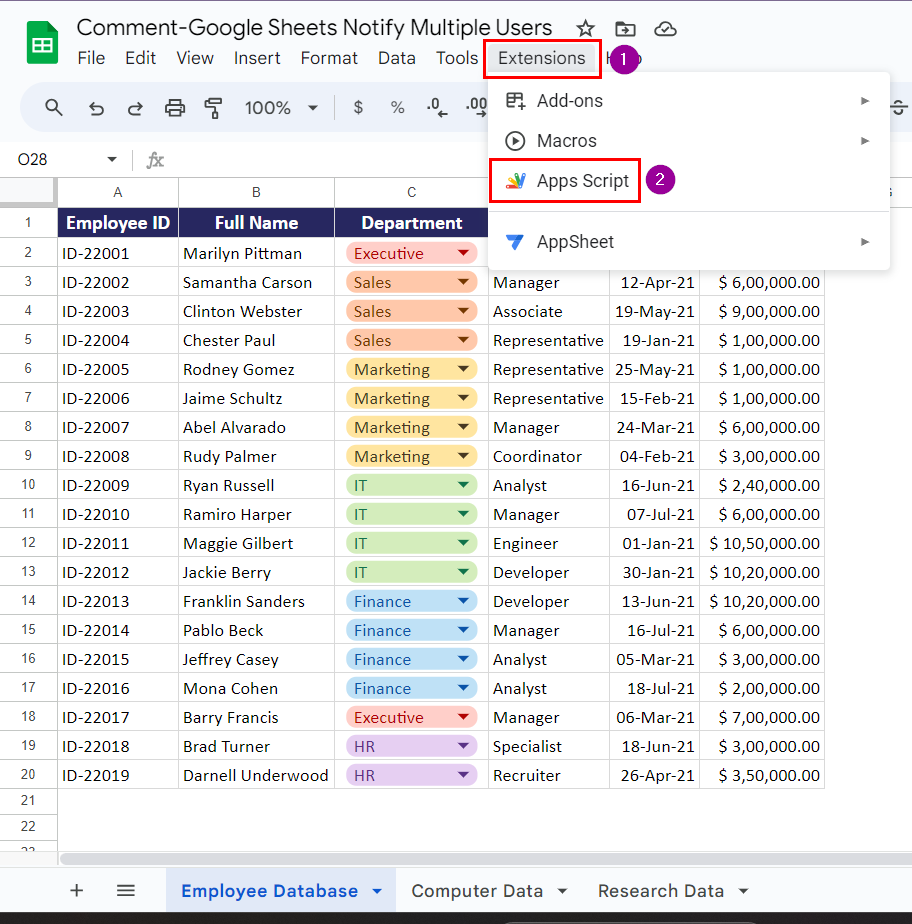The image size is (912, 924).
Task: Click cell with date 13-Jun-21
Action: pyautogui.click(x=654, y=601)
